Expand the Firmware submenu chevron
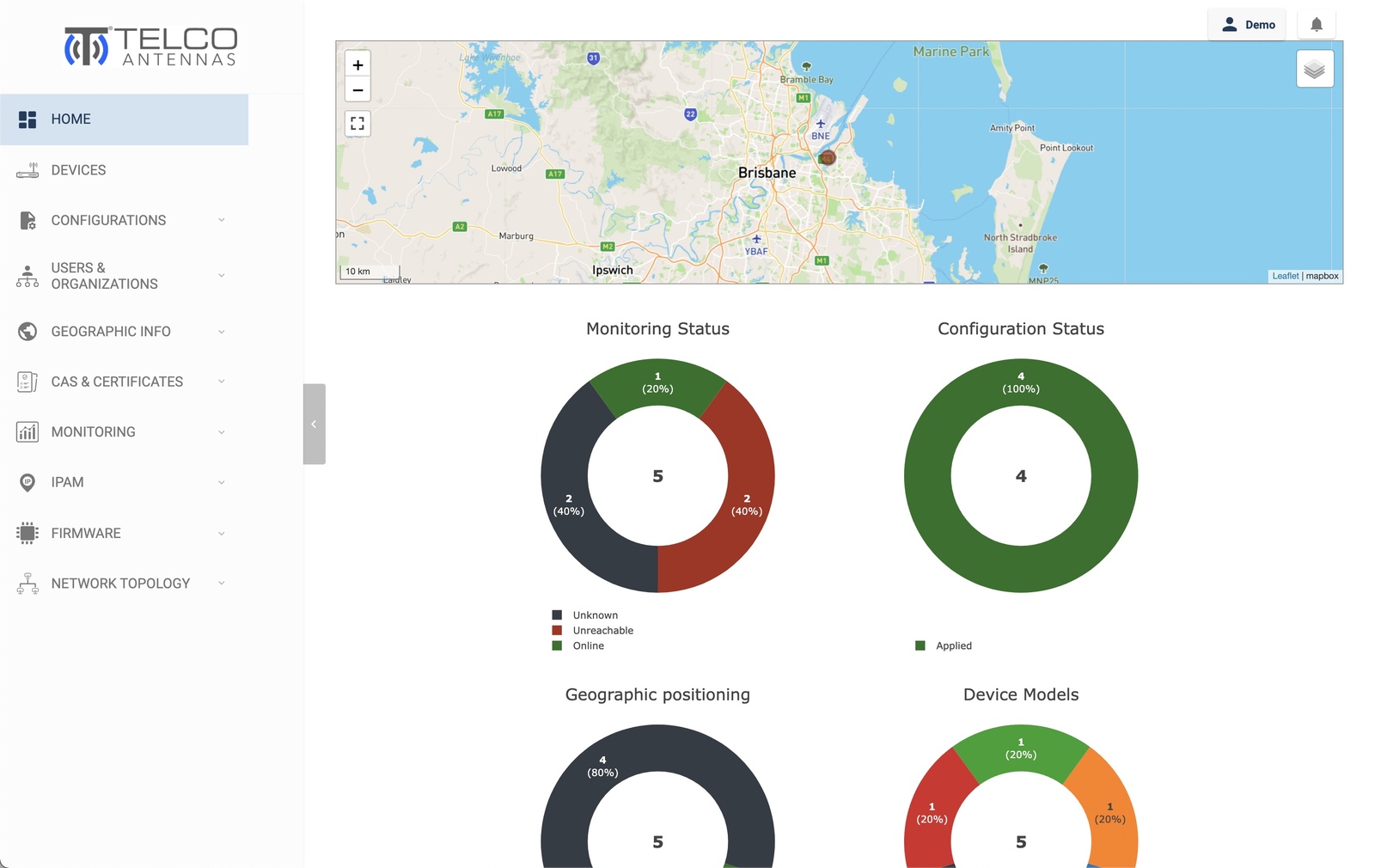Screen dimensions: 1375x868 (x=221, y=533)
